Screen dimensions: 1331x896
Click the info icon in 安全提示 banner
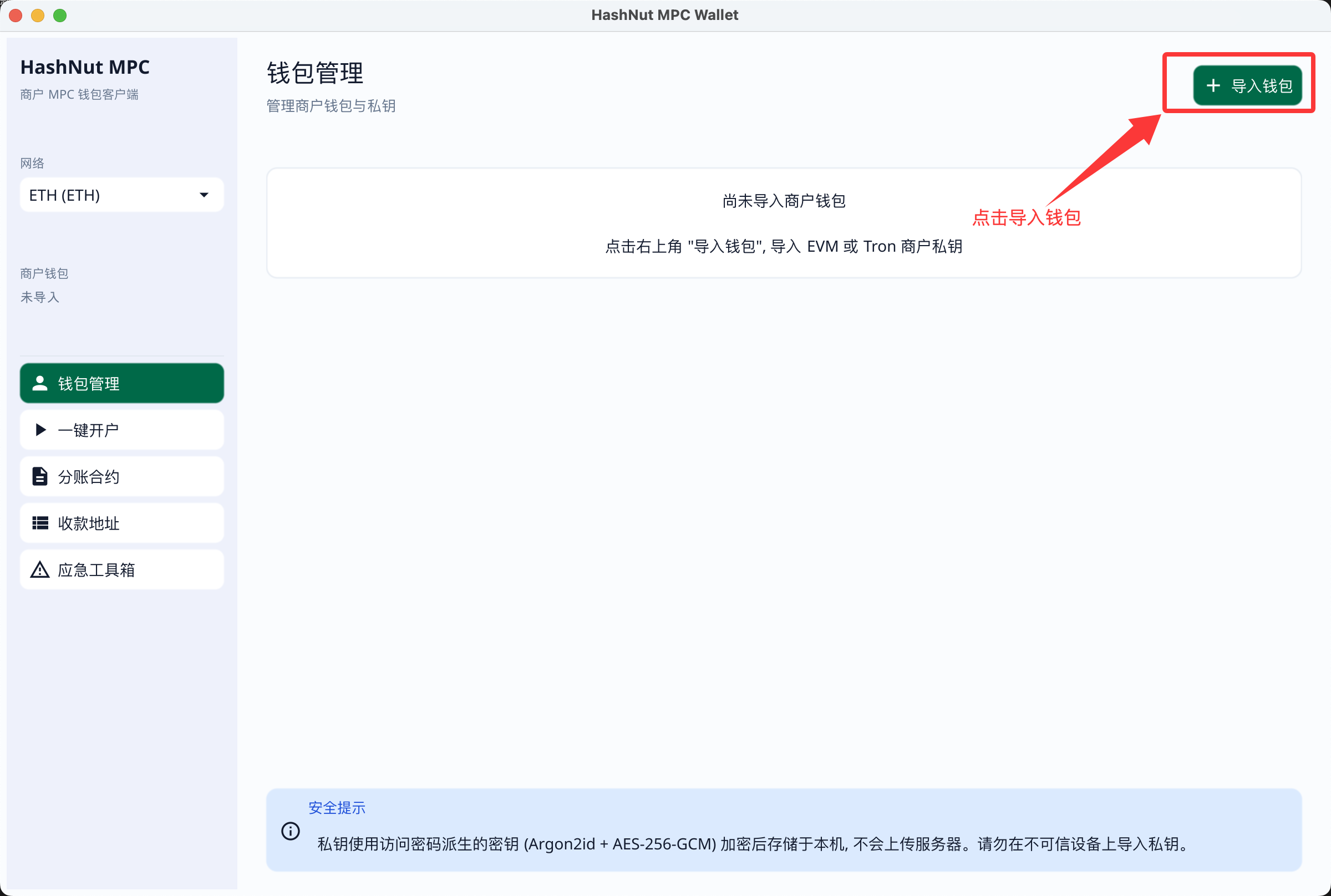coord(290,831)
